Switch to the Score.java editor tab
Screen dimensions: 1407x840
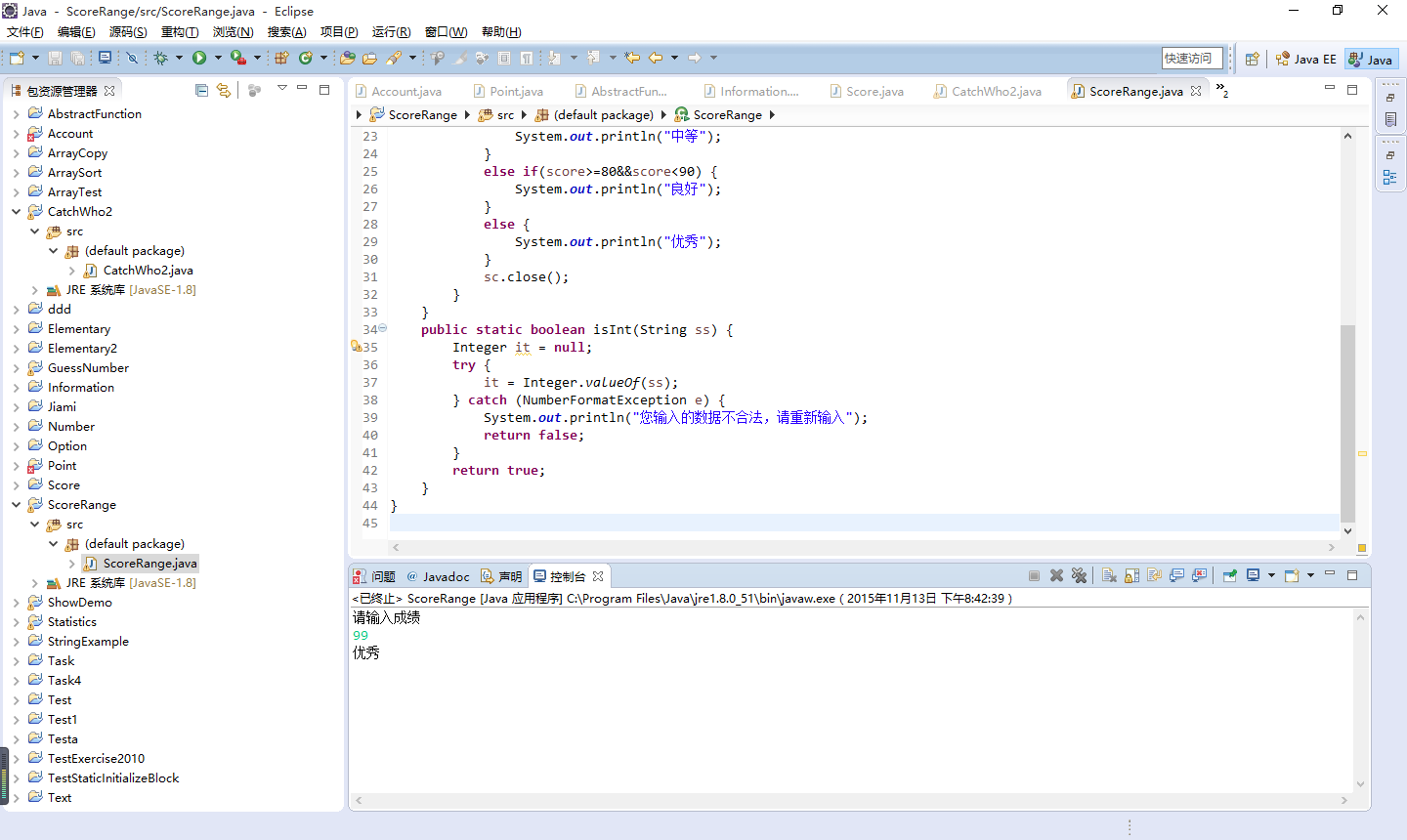pos(866,91)
